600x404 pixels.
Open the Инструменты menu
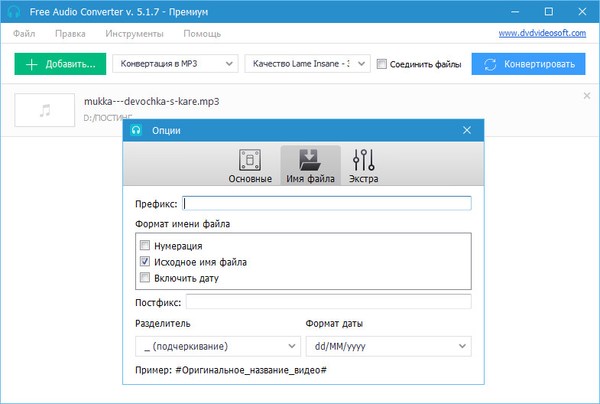click(x=134, y=34)
